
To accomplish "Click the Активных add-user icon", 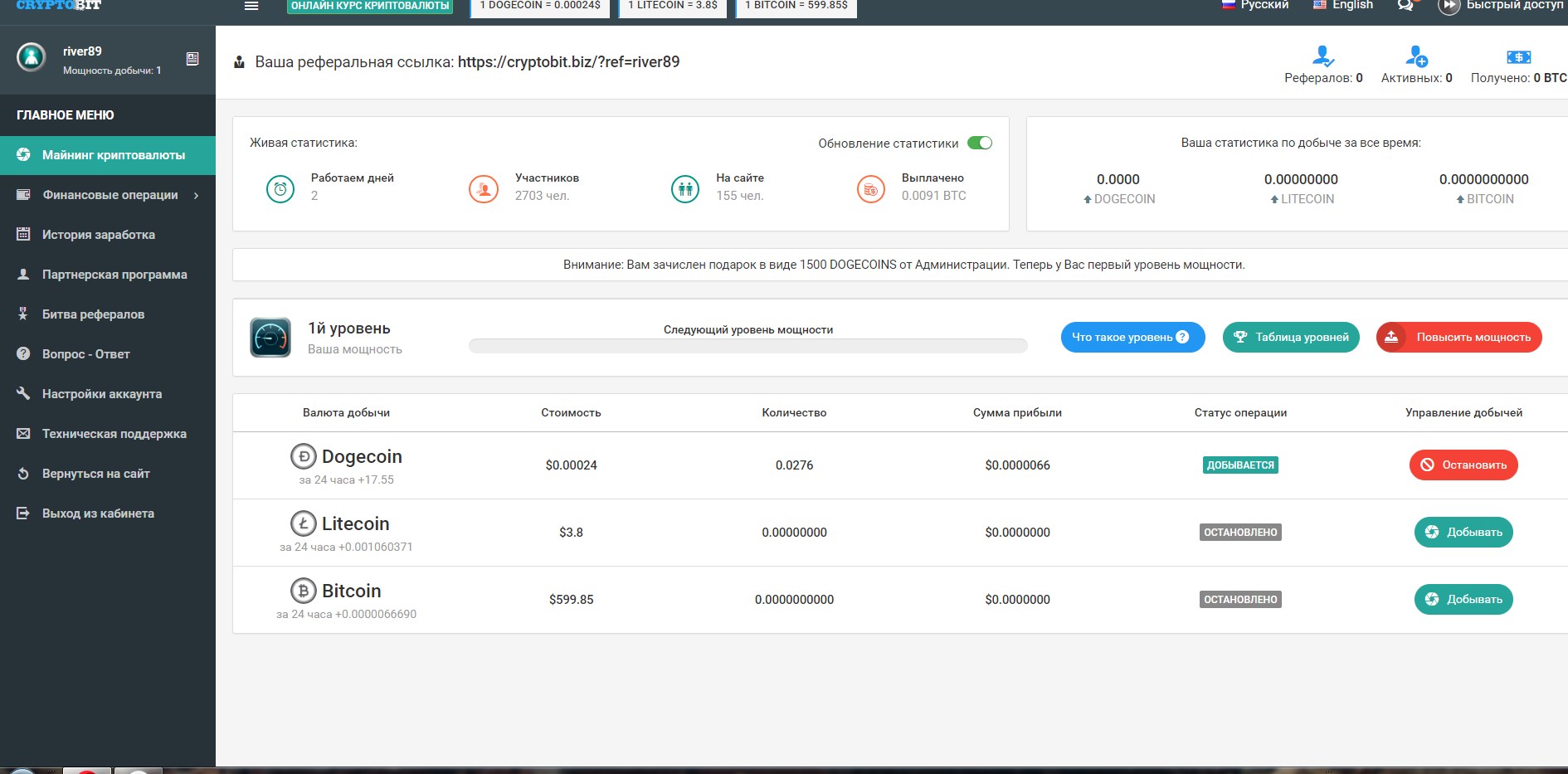I will point(1416,56).
